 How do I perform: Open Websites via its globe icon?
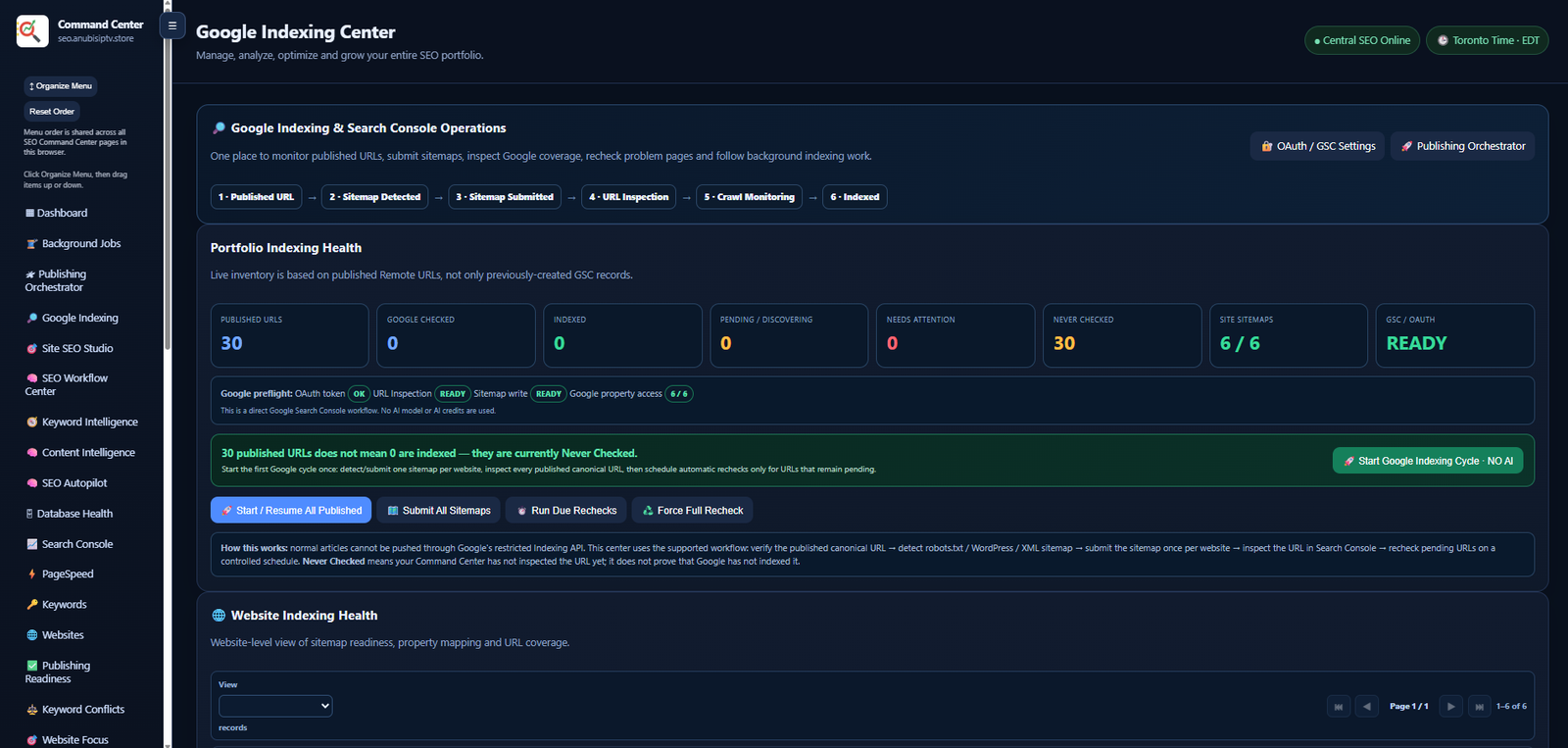pos(31,635)
